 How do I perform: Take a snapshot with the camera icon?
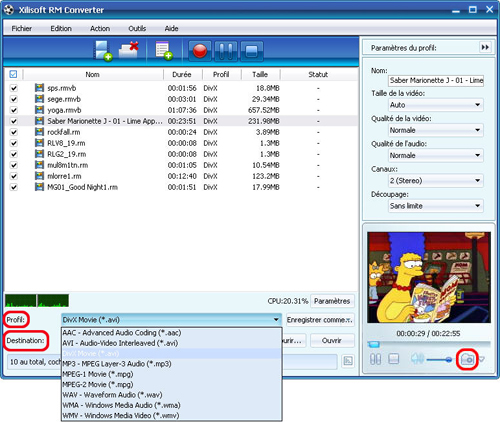pyautogui.click(x=467, y=359)
